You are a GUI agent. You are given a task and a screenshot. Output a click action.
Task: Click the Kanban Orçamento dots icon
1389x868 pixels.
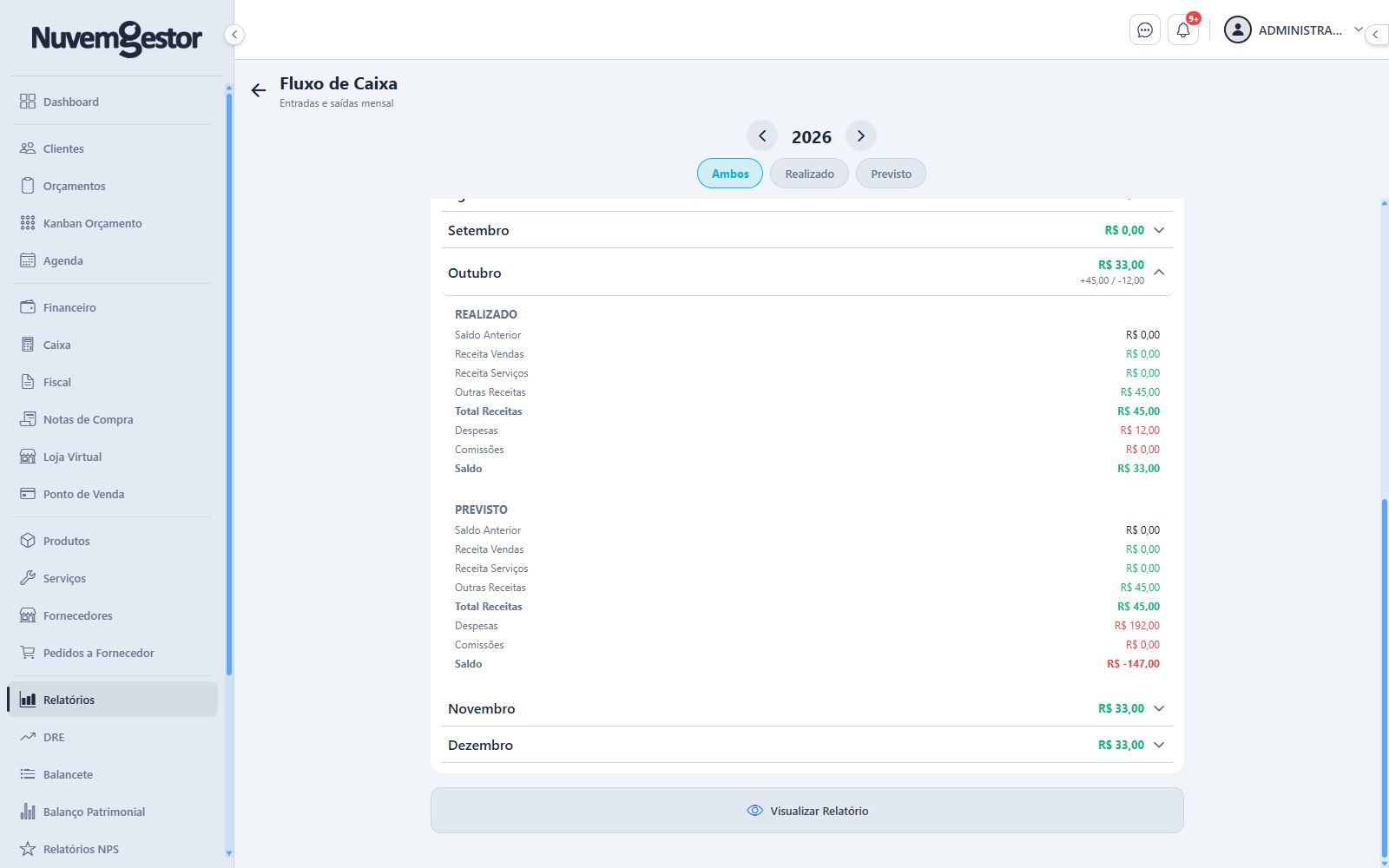(x=28, y=223)
